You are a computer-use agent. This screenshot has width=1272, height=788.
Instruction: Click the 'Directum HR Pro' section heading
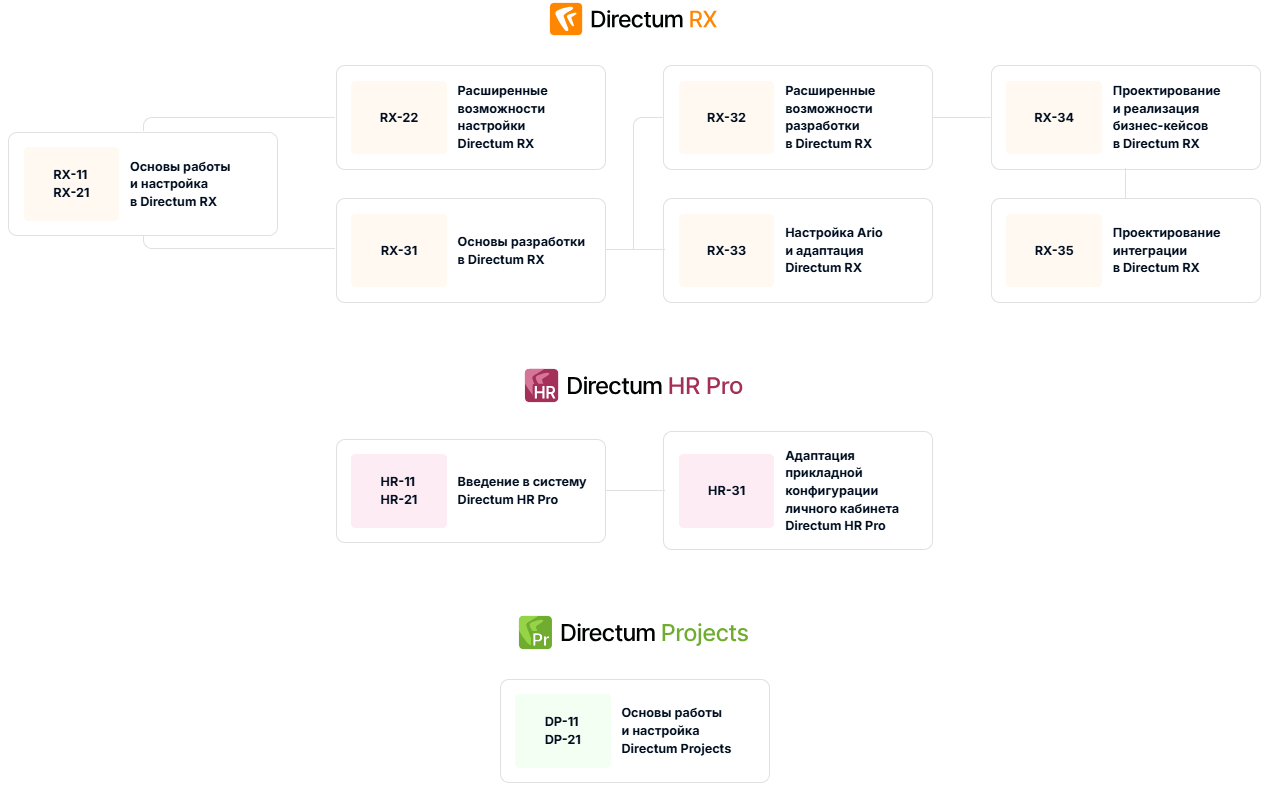pyautogui.click(x=654, y=386)
